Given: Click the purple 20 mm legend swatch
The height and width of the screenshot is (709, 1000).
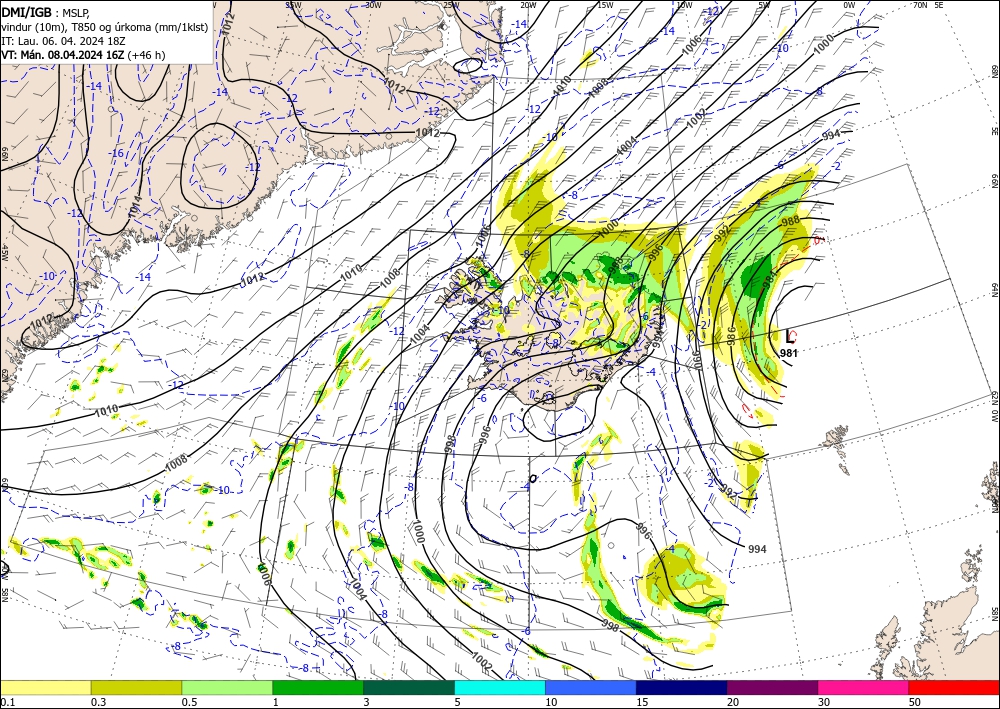Looking at the screenshot, I should (772, 687).
